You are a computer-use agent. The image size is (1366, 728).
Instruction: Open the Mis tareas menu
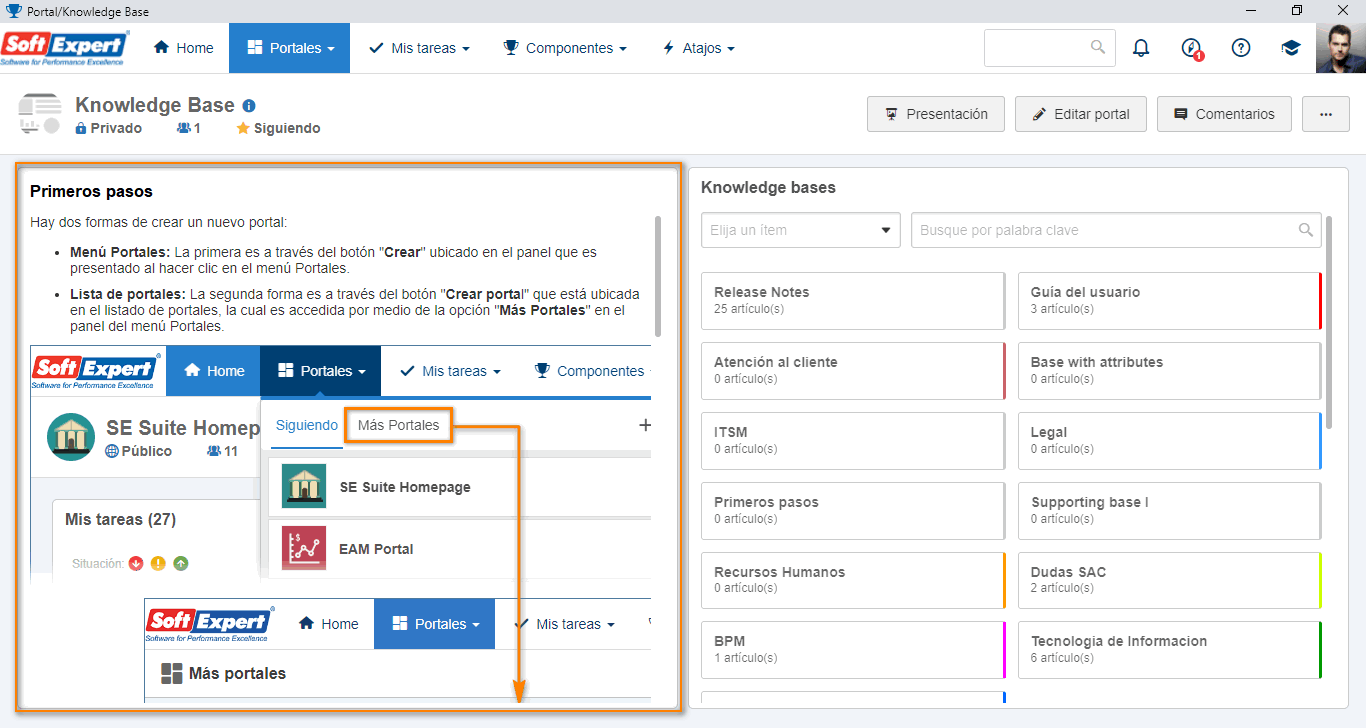(x=419, y=48)
